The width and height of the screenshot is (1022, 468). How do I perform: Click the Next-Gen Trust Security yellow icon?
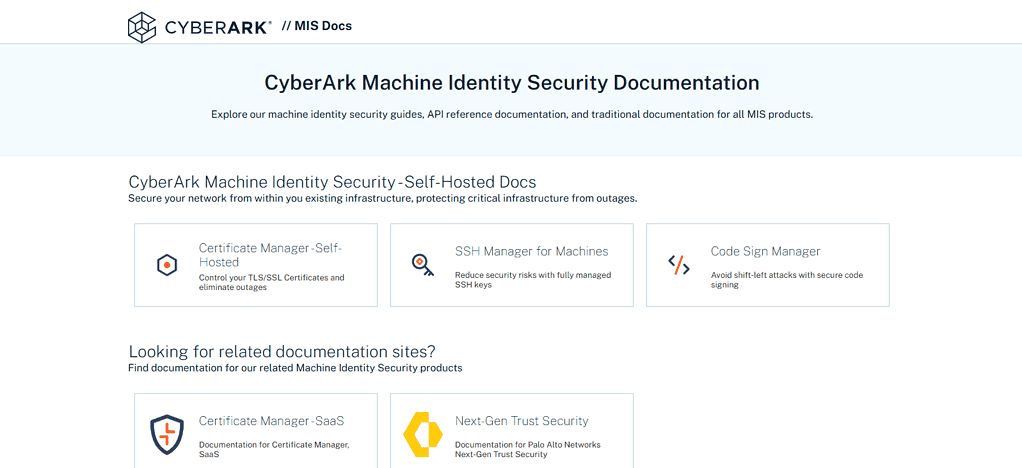click(x=423, y=435)
